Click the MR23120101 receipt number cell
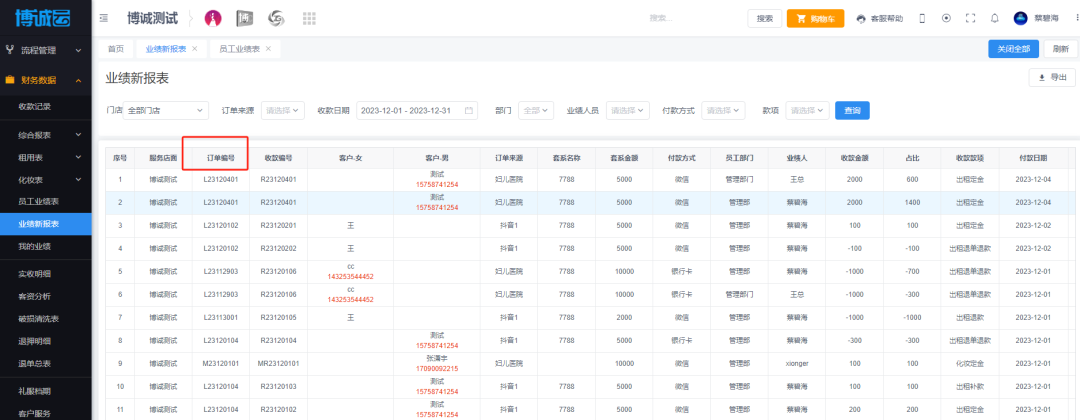Image resolution: width=1080 pixels, height=420 pixels. (278, 363)
